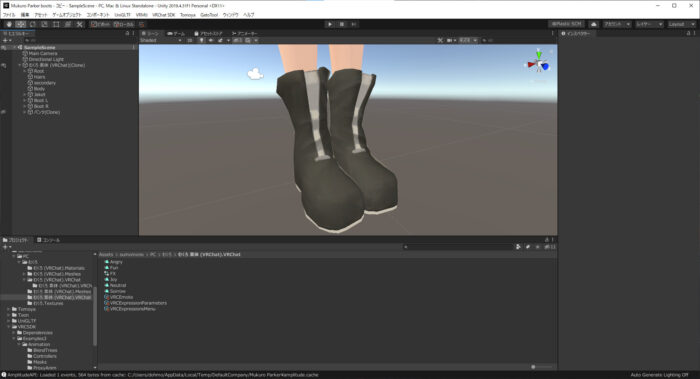Switch to the Console tab
The image size is (700, 379).
(x=48, y=240)
